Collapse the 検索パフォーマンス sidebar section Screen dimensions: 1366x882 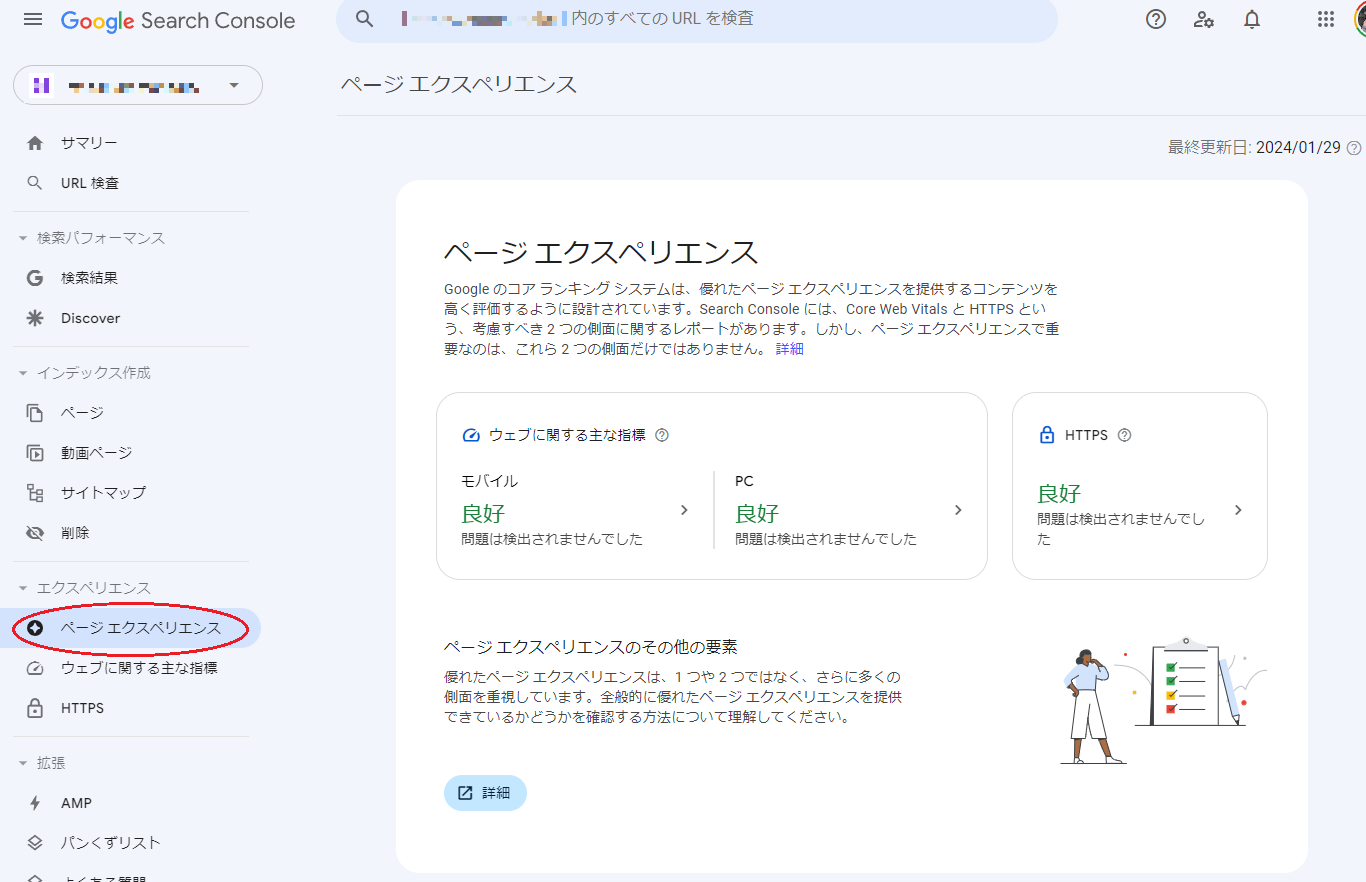[24, 237]
